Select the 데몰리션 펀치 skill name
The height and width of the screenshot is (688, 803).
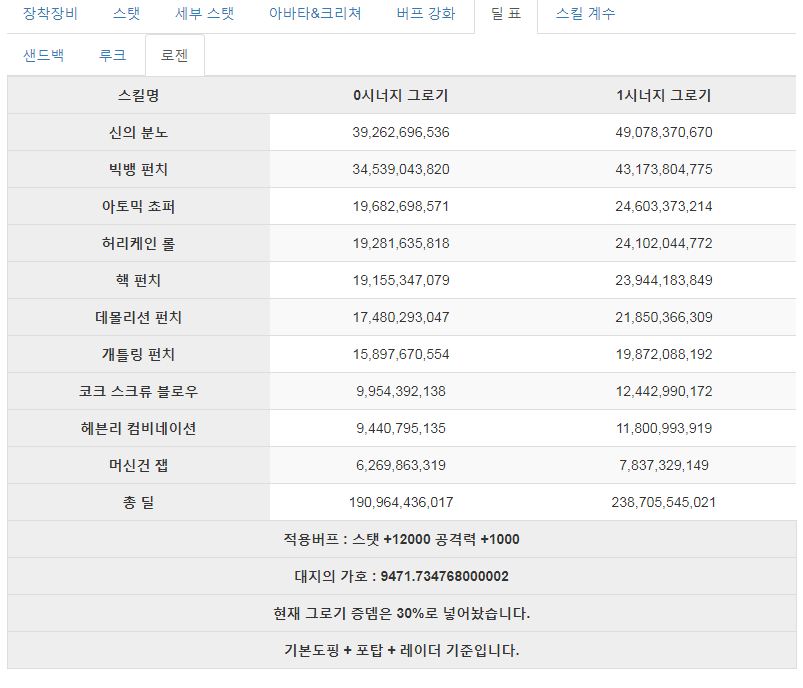coord(138,317)
